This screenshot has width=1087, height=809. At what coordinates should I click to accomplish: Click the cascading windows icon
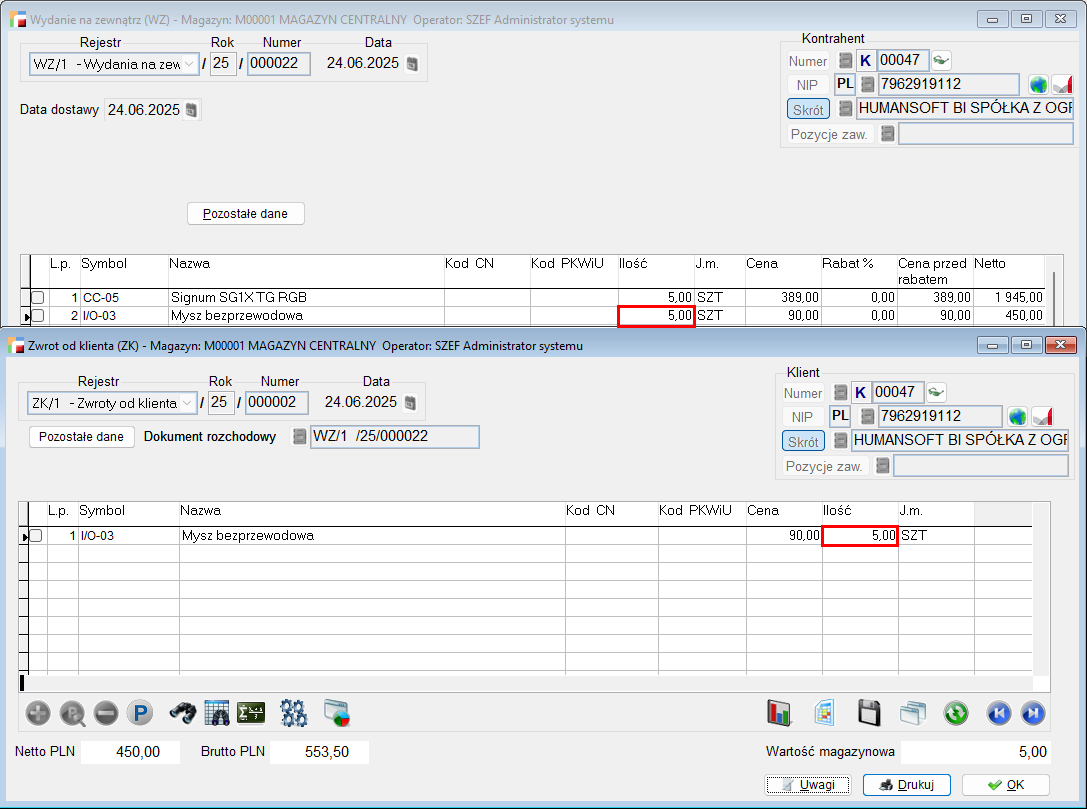913,713
